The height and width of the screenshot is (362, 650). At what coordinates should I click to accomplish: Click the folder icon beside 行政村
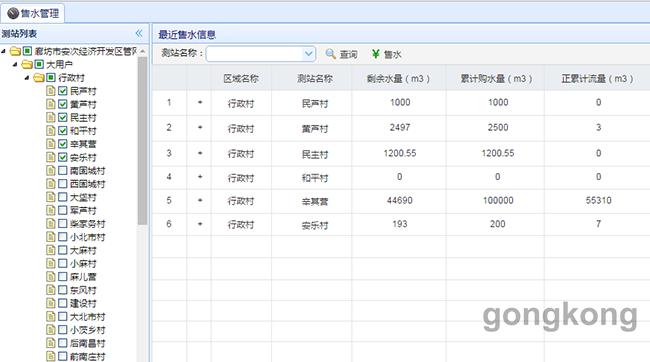click(39, 78)
